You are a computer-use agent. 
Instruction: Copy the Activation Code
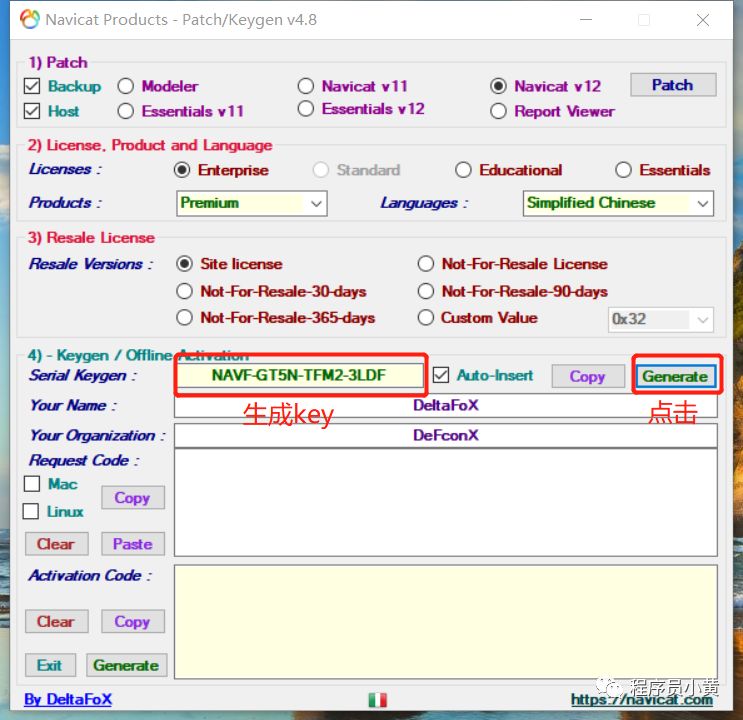pyautogui.click(x=133, y=621)
